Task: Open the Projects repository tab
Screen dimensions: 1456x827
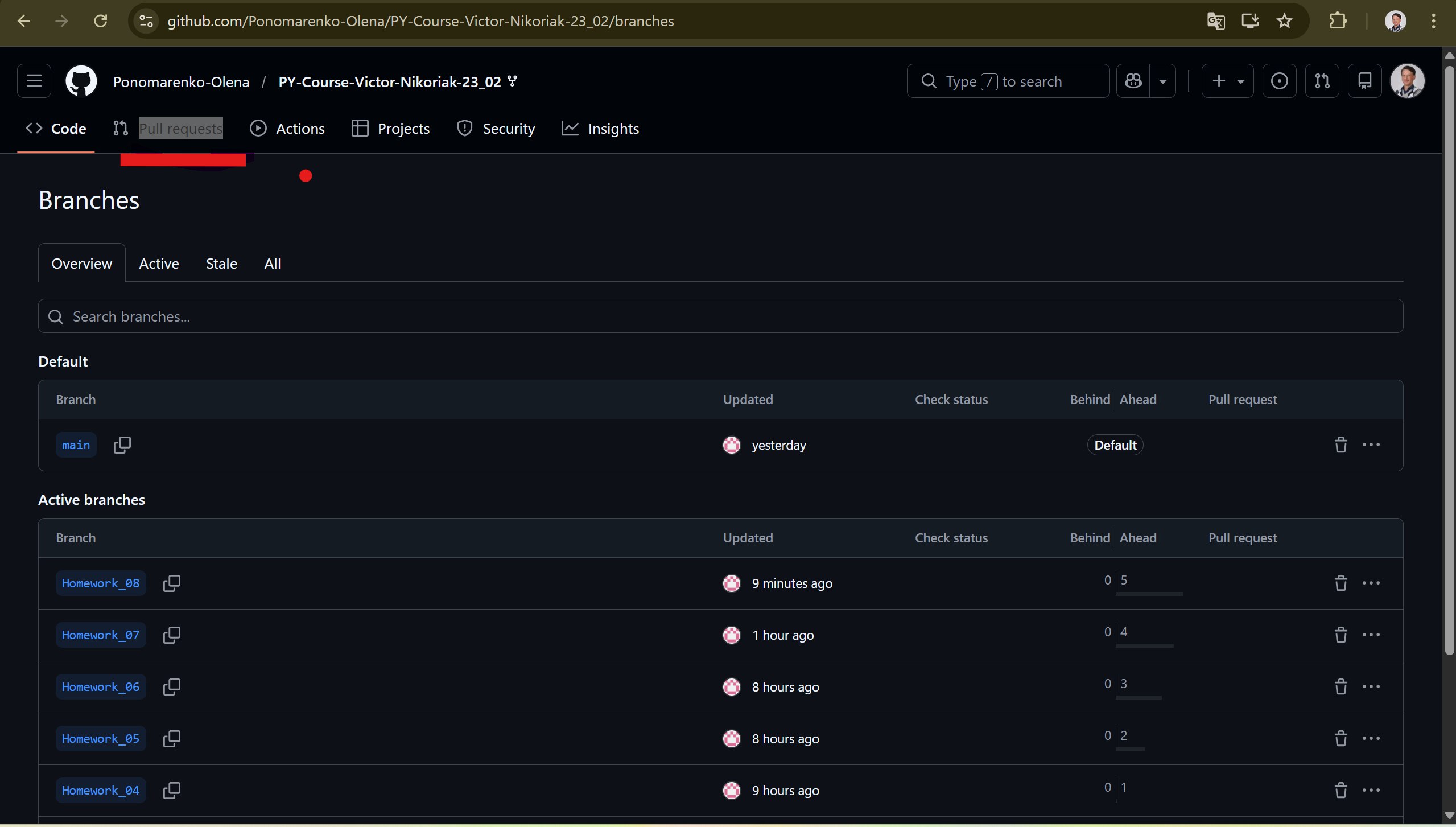Action: point(391,129)
